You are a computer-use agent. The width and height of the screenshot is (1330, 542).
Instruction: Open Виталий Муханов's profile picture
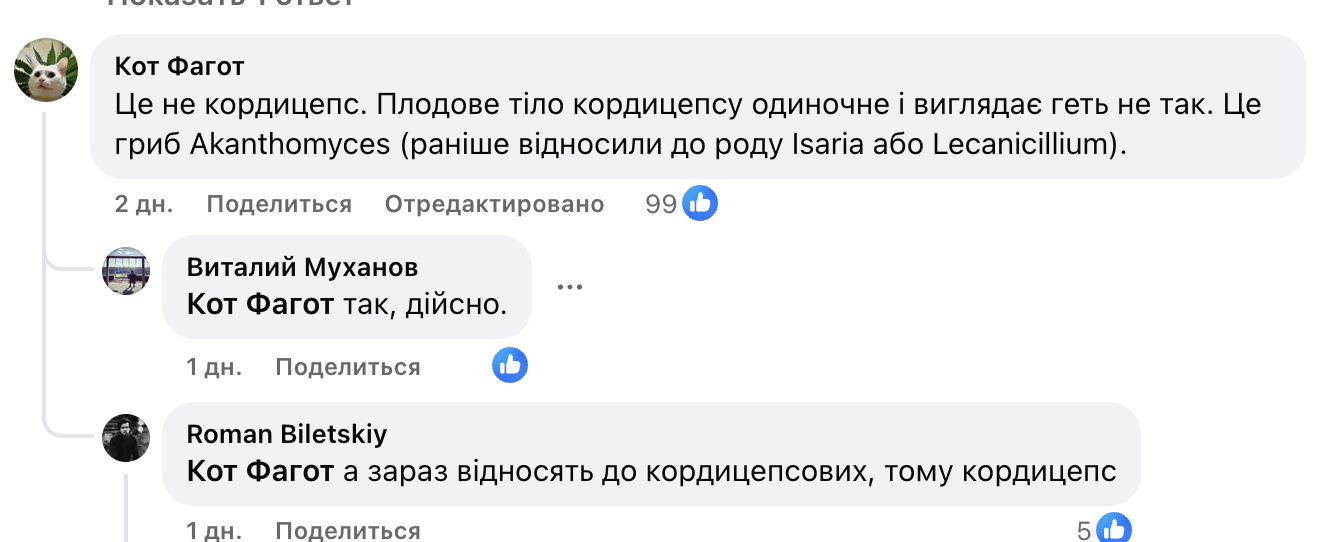126,270
